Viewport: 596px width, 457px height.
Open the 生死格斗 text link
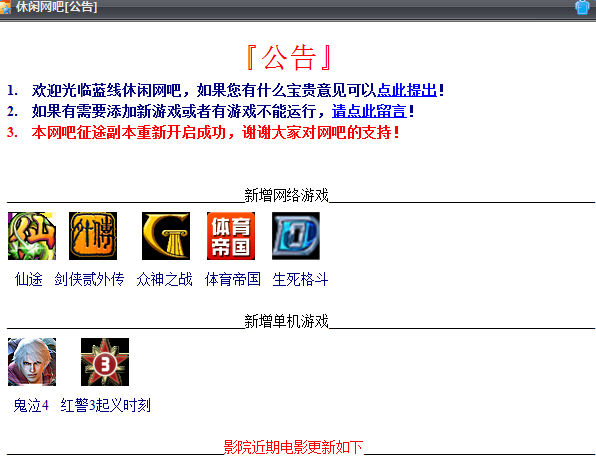point(300,279)
